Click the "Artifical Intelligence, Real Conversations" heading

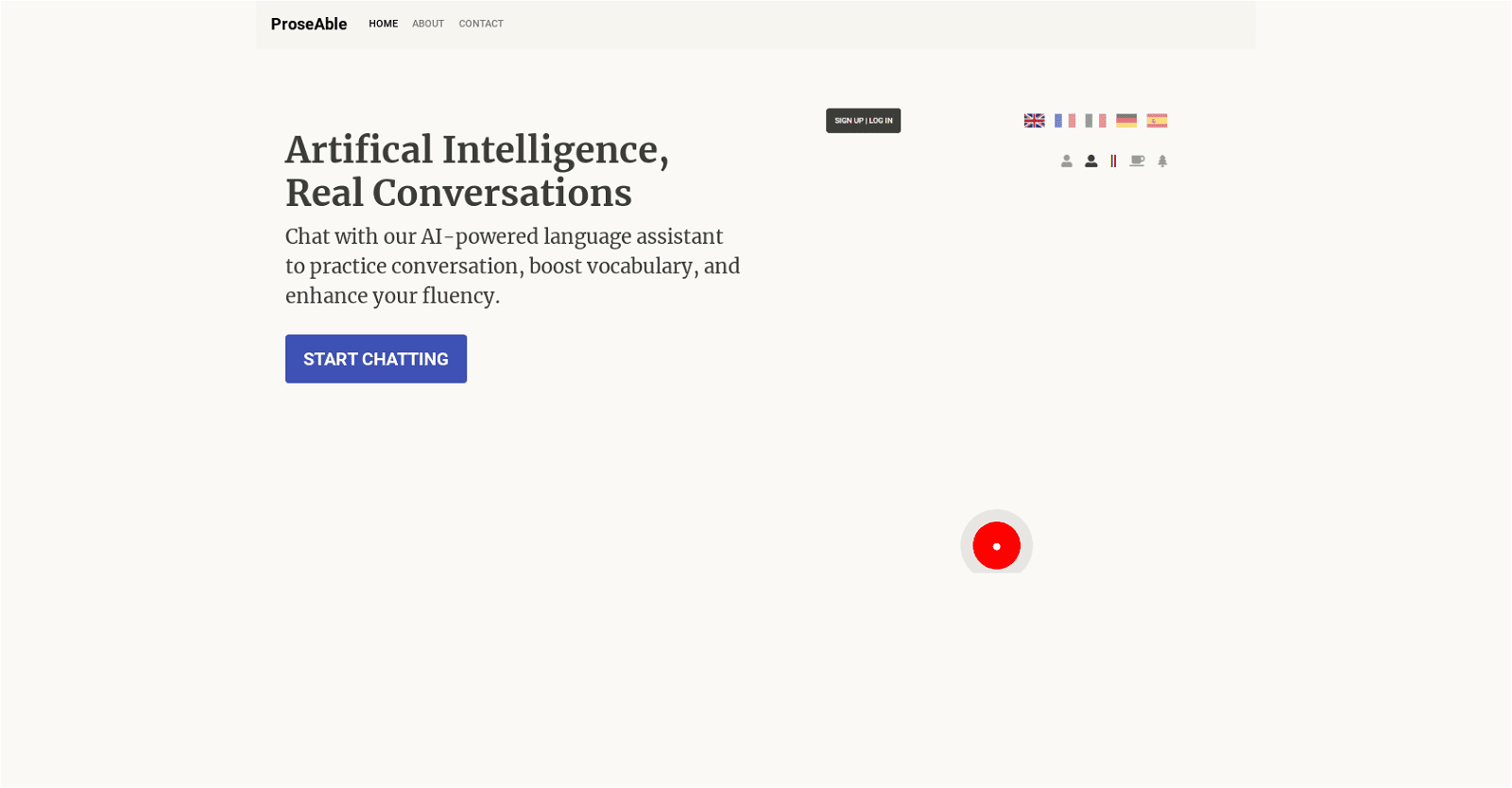(477, 171)
